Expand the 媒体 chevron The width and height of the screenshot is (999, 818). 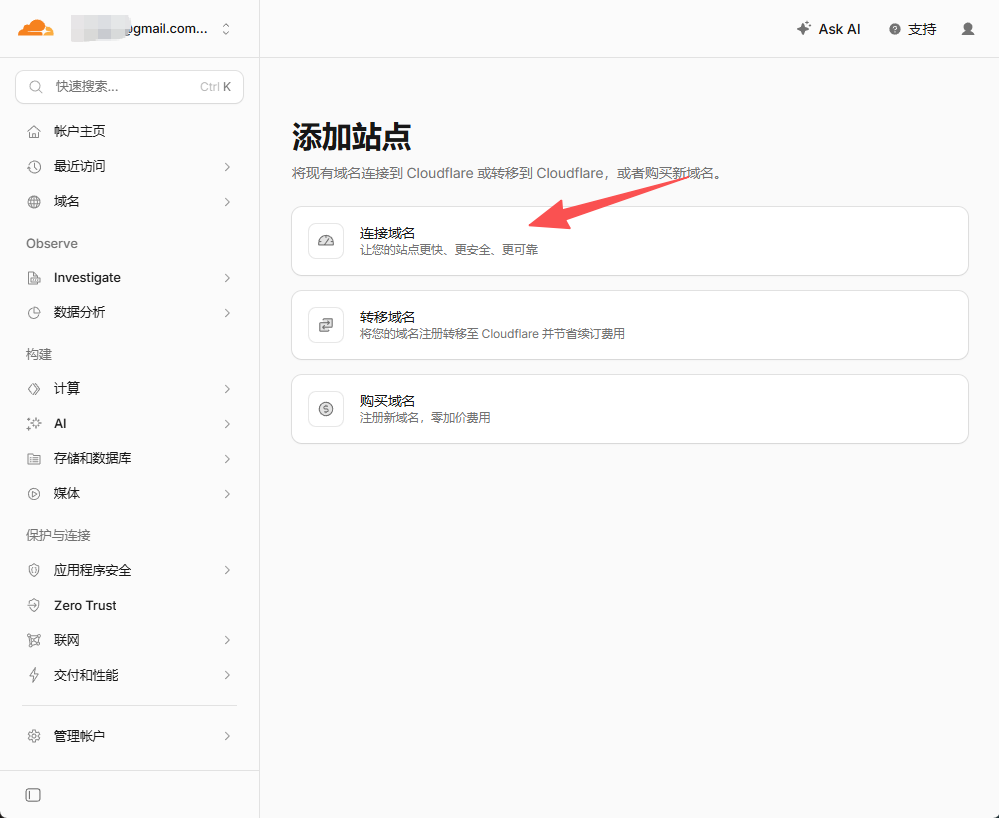pyautogui.click(x=227, y=494)
